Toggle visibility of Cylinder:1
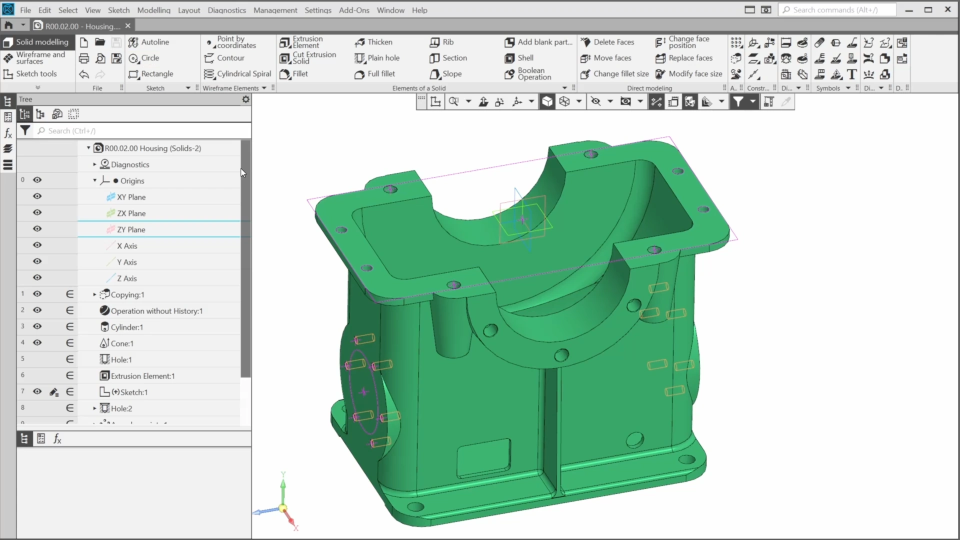Image resolution: width=960 pixels, height=540 pixels. click(37, 327)
